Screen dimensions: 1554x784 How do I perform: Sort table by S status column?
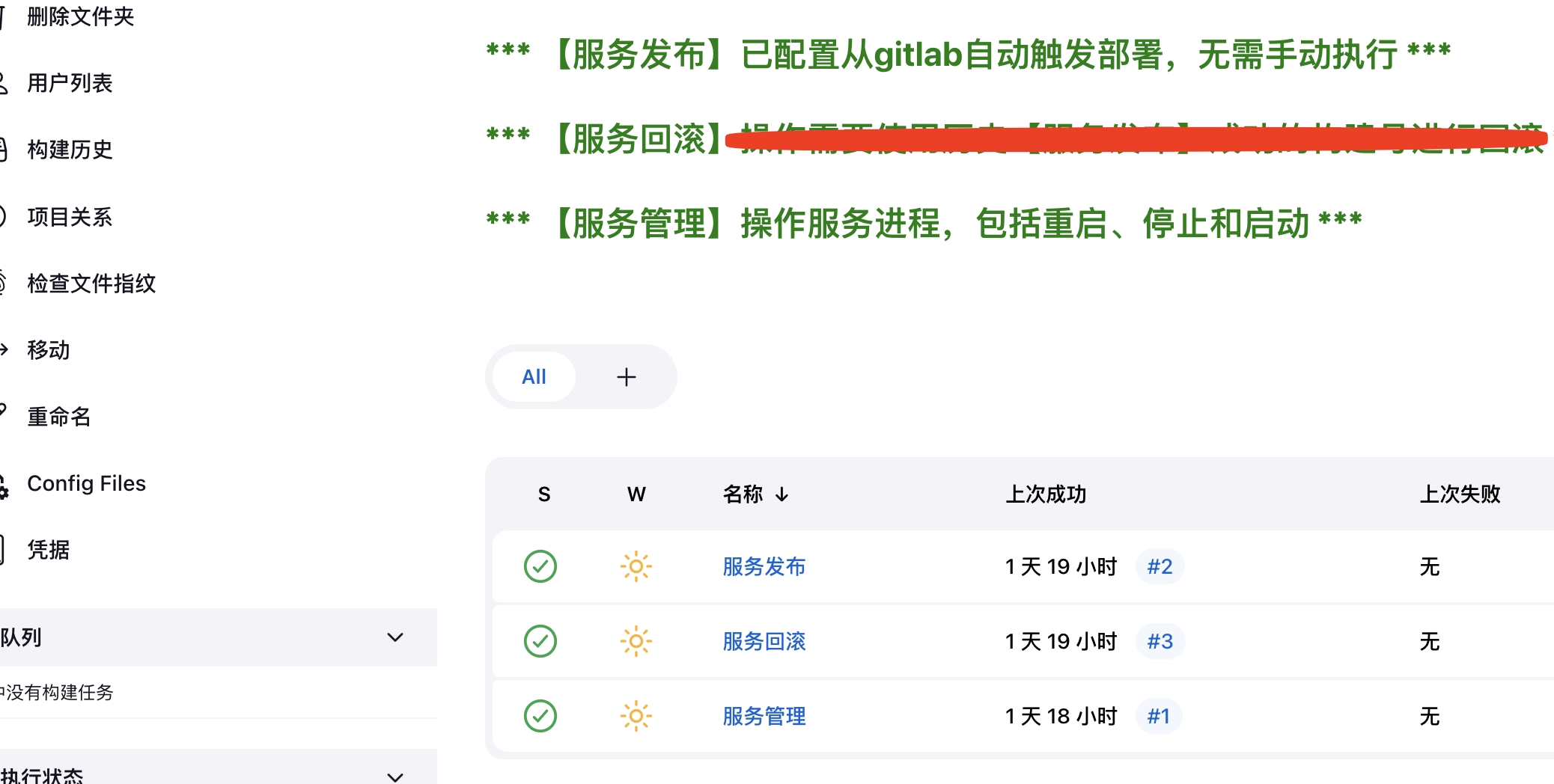(x=544, y=494)
